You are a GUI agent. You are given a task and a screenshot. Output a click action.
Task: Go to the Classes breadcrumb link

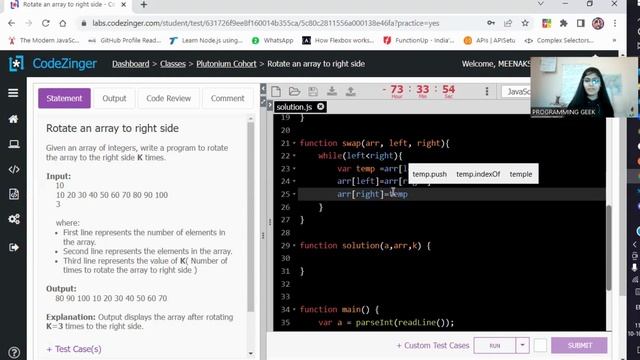pos(173,64)
